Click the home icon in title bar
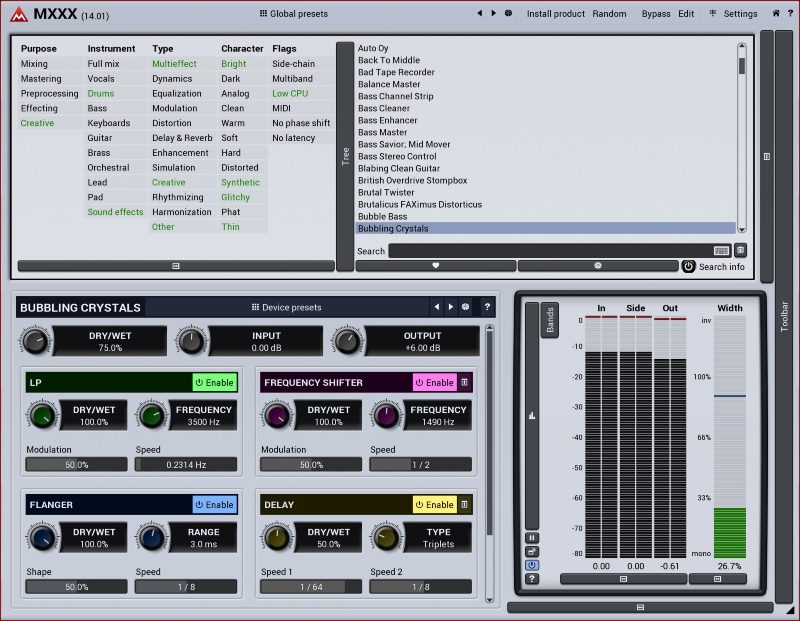 point(776,14)
